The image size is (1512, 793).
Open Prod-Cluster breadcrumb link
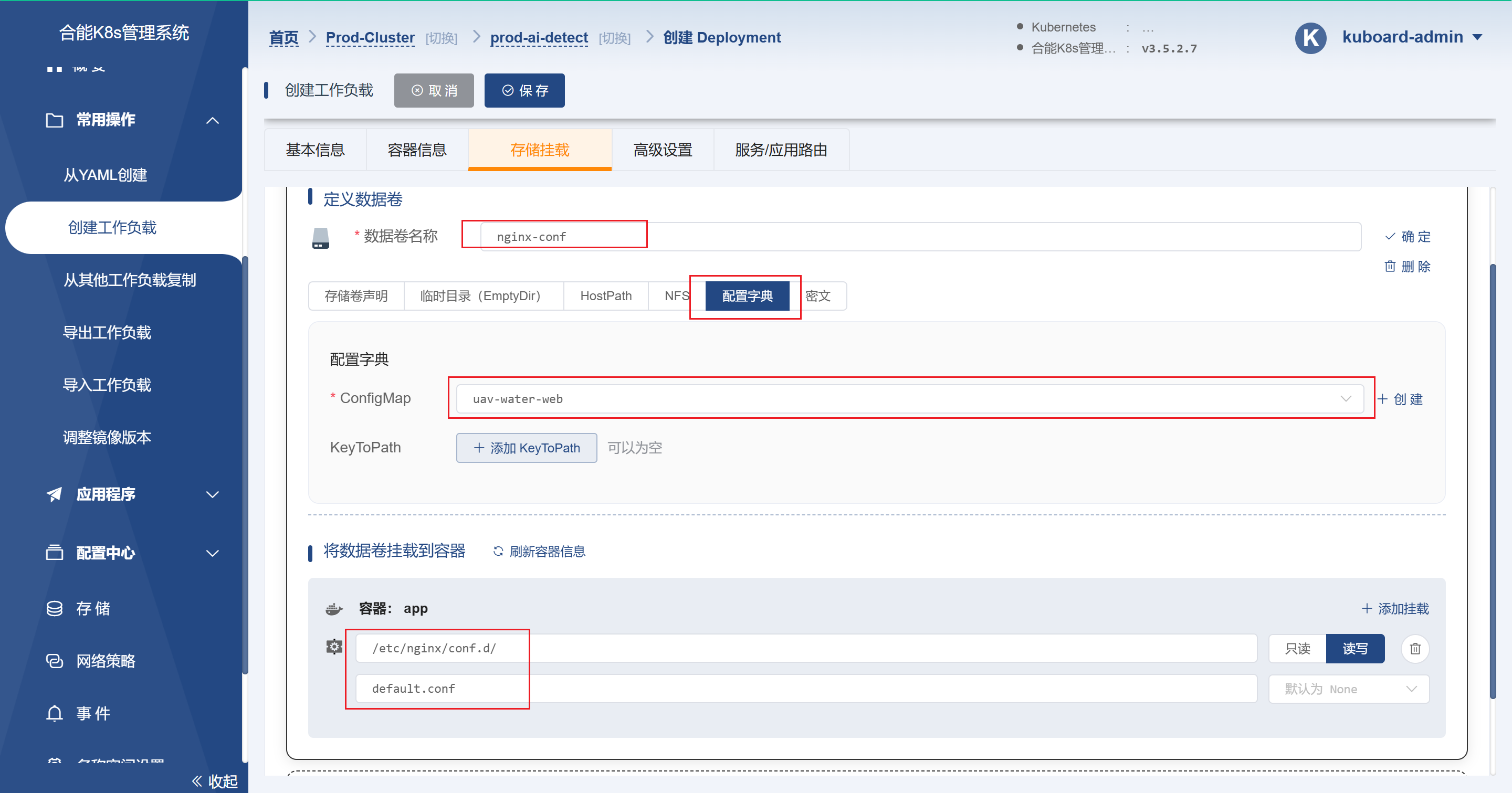pos(370,38)
